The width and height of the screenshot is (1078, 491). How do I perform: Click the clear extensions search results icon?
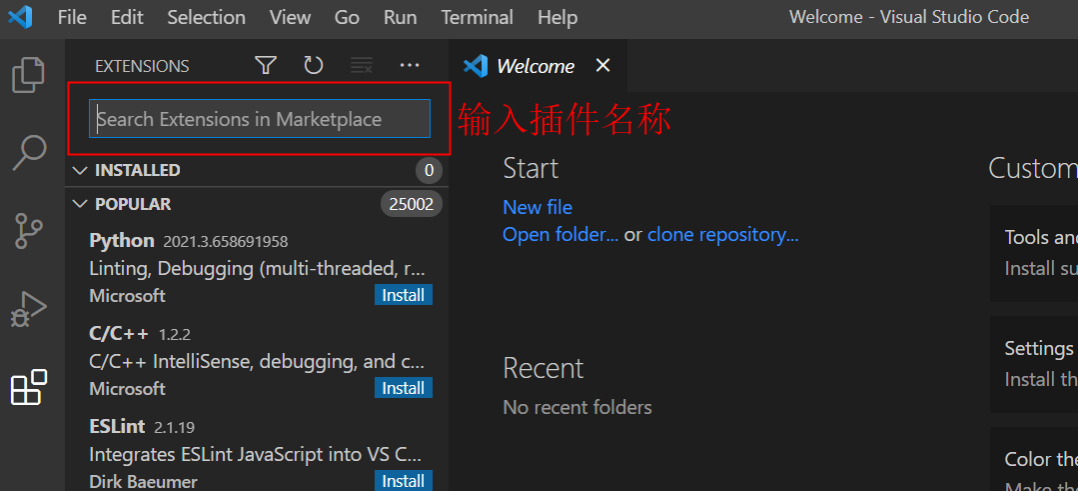click(362, 65)
